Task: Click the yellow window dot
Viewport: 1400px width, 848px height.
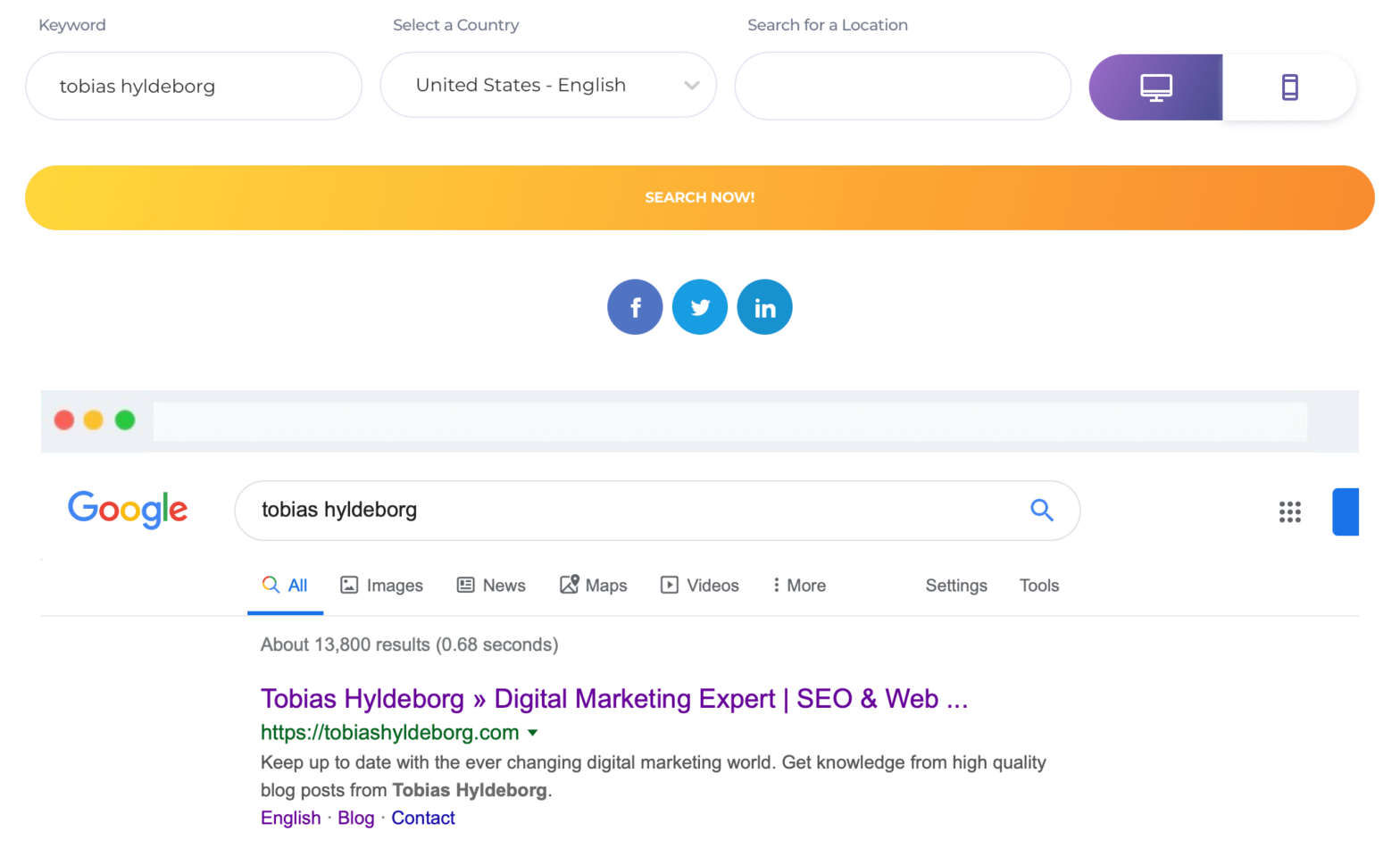Action: coord(94,420)
